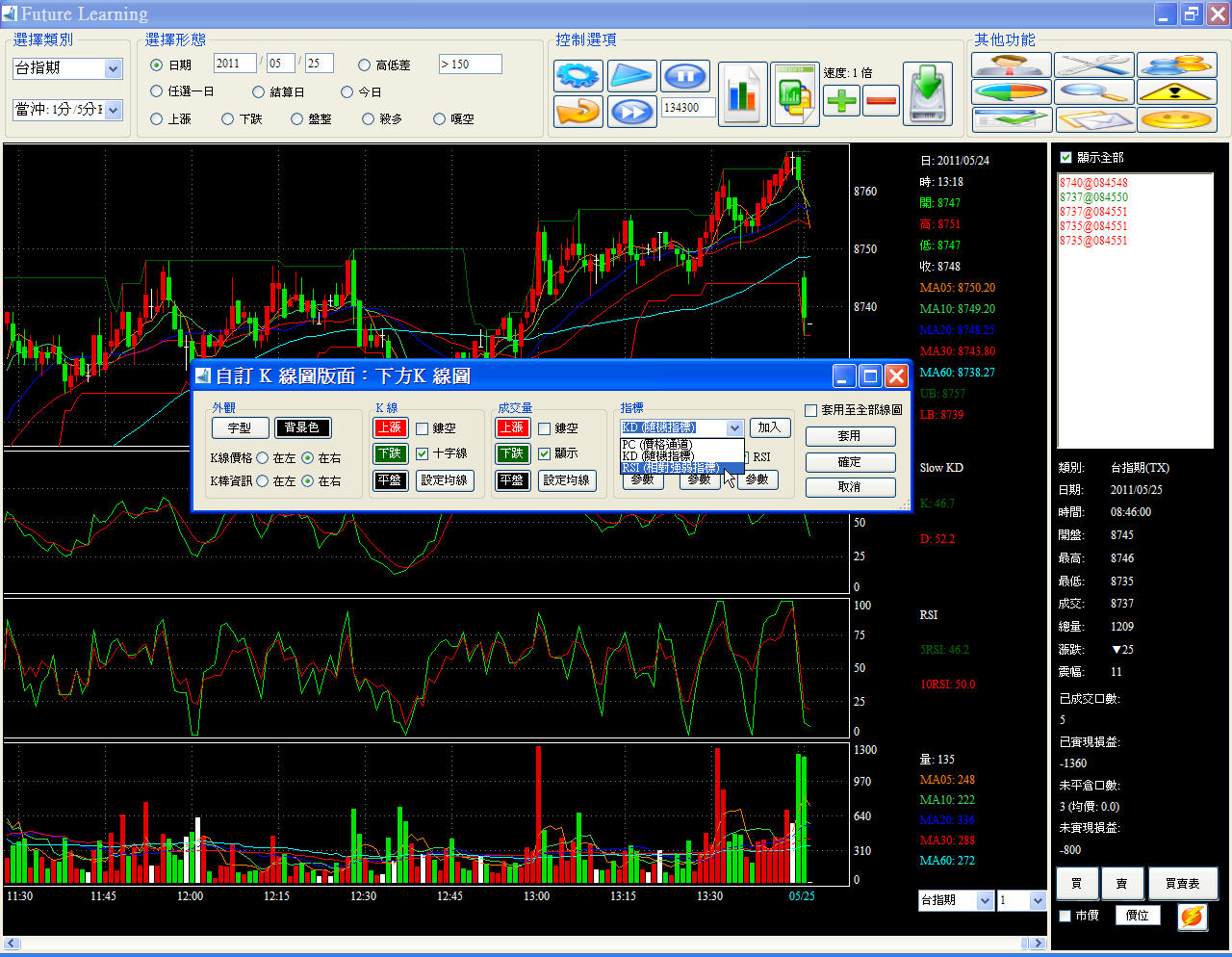
Task: Click the 賣 sell button
Action: coord(1122,884)
